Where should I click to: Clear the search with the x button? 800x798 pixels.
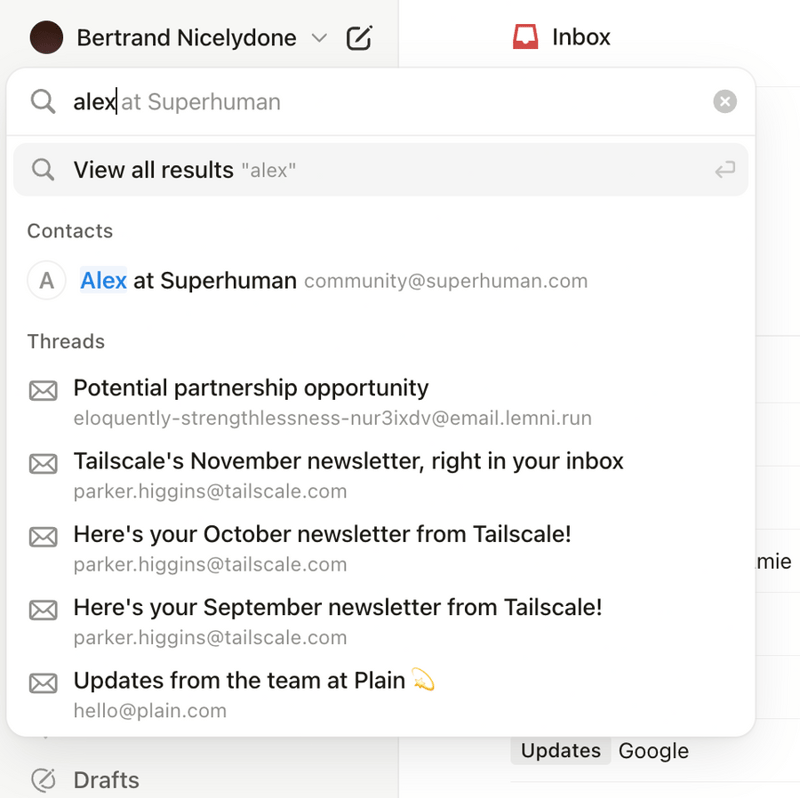[x=724, y=101]
